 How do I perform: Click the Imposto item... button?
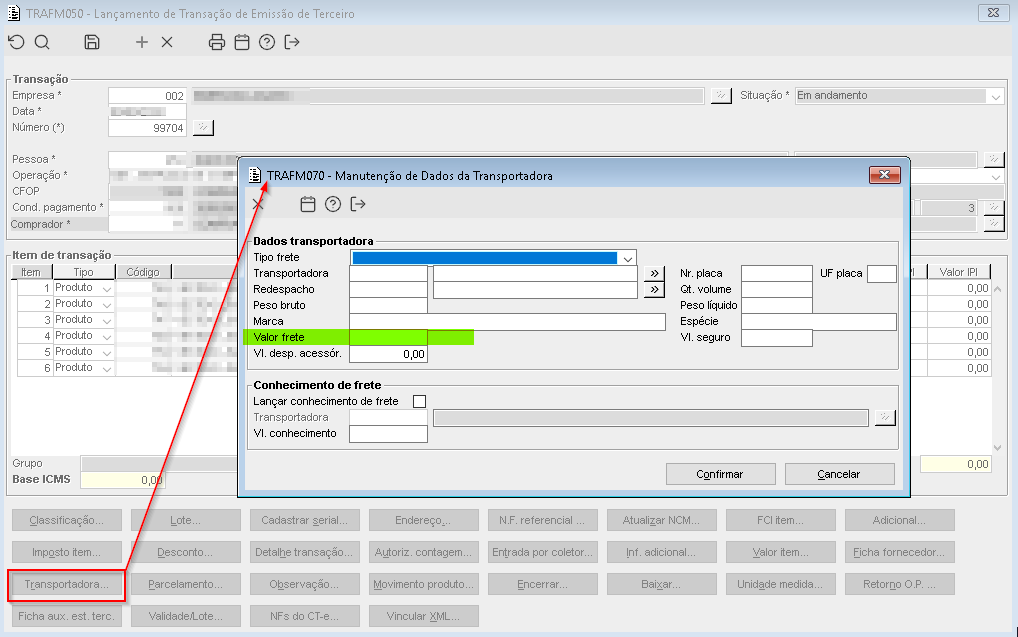tap(67, 552)
